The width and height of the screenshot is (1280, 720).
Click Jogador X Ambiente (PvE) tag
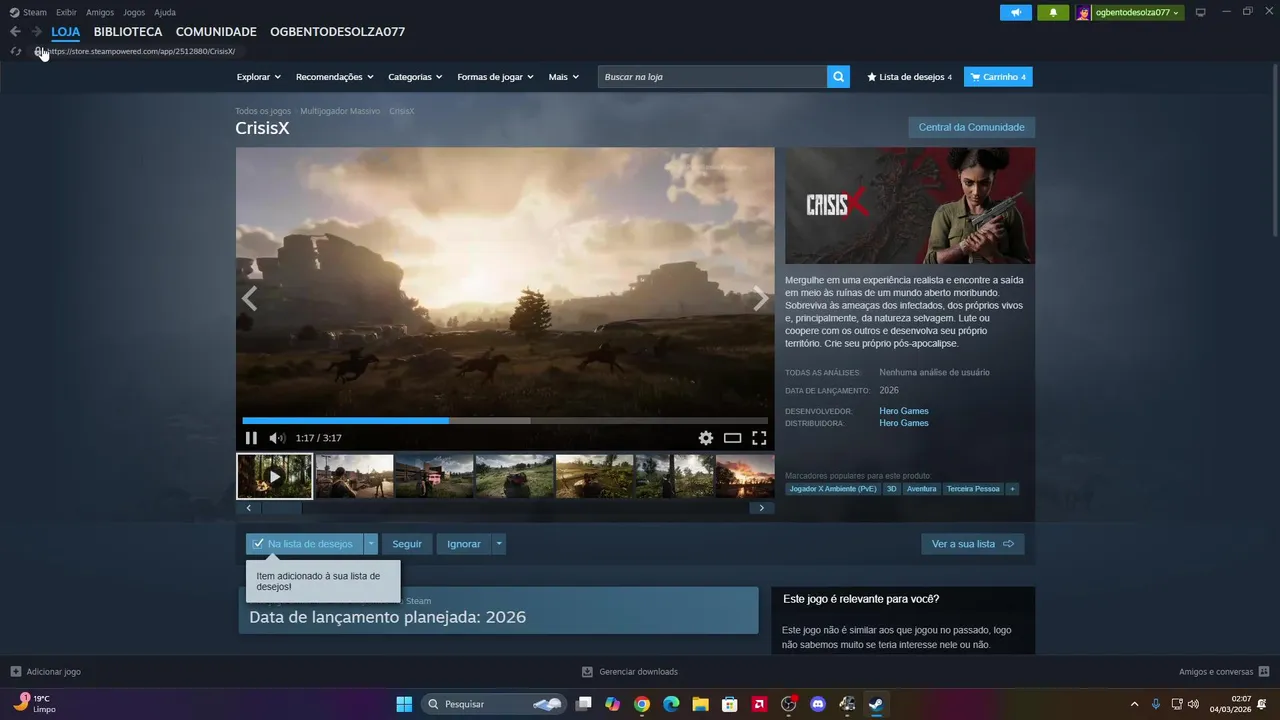click(833, 489)
